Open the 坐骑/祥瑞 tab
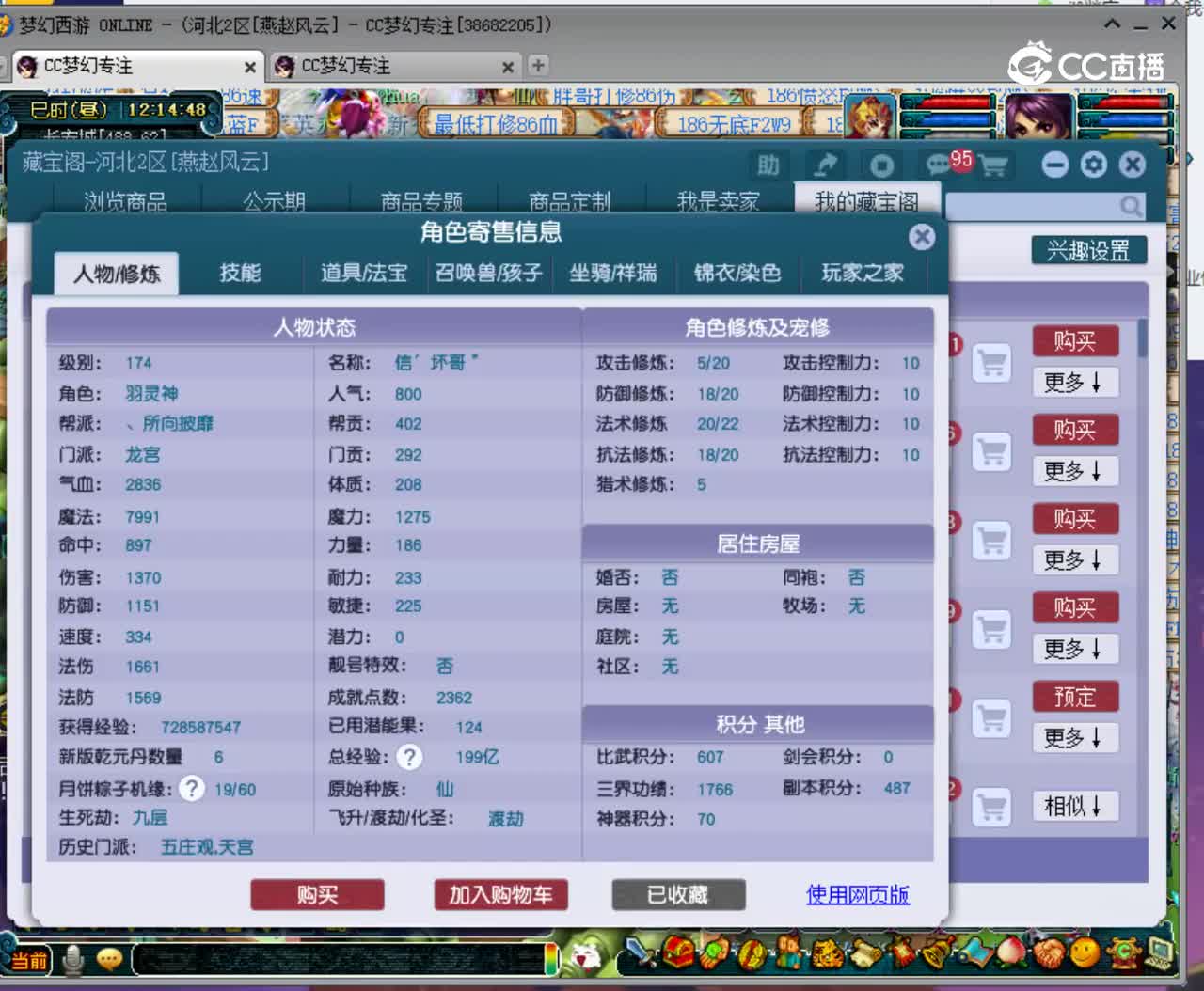The image size is (1204, 991). click(x=613, y=273)
